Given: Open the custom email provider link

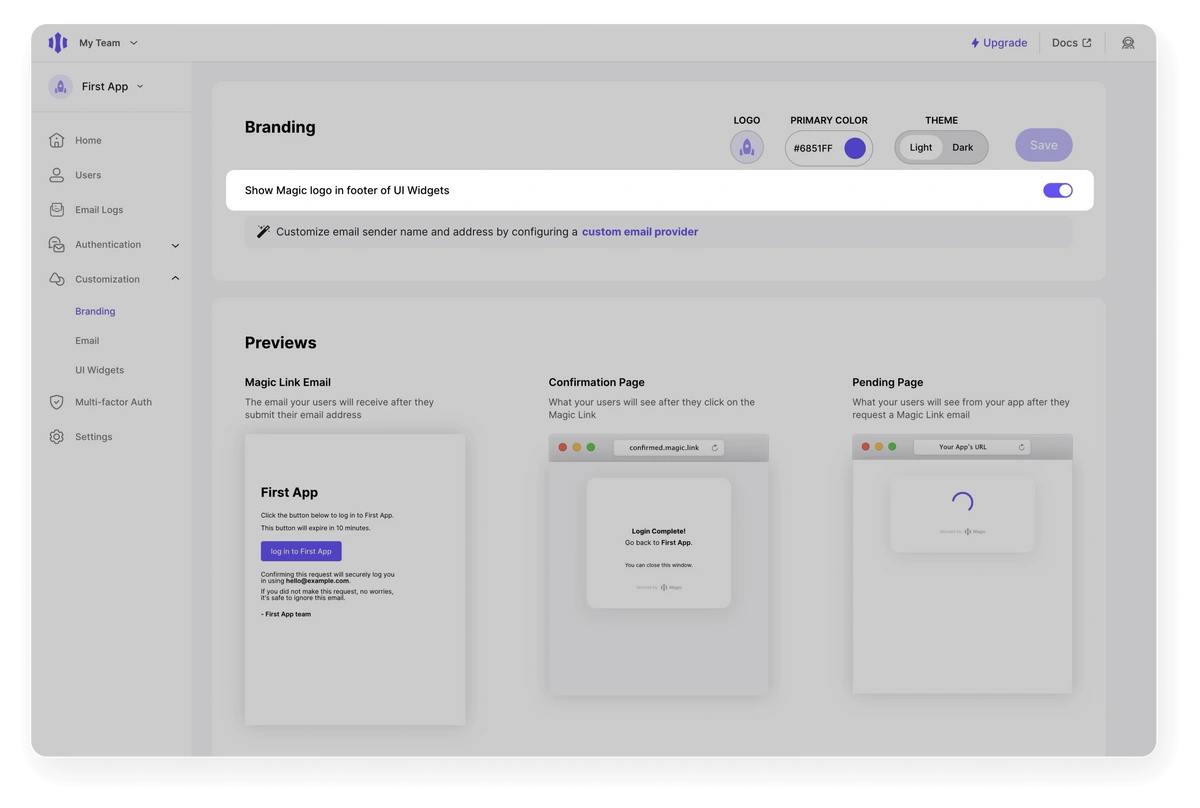Looking at the screenshot, I should pos(640,232).
